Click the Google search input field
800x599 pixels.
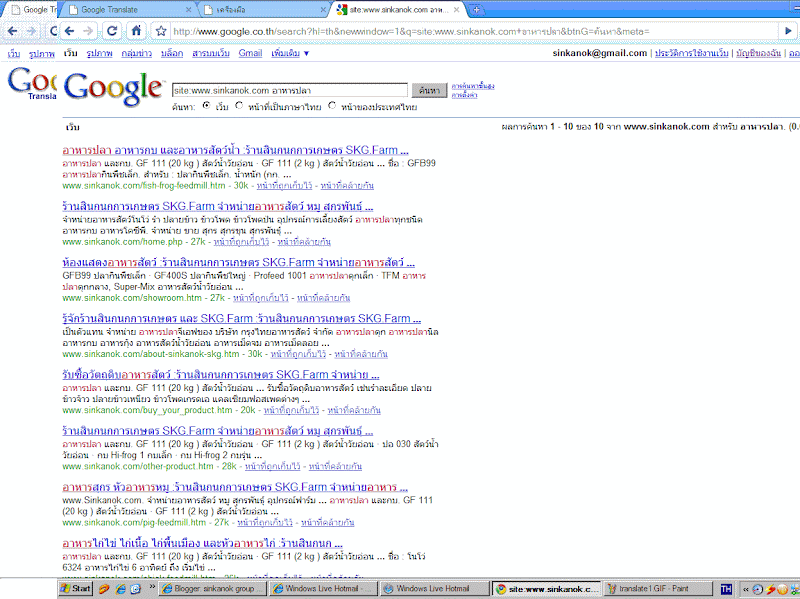click(290, 90)
